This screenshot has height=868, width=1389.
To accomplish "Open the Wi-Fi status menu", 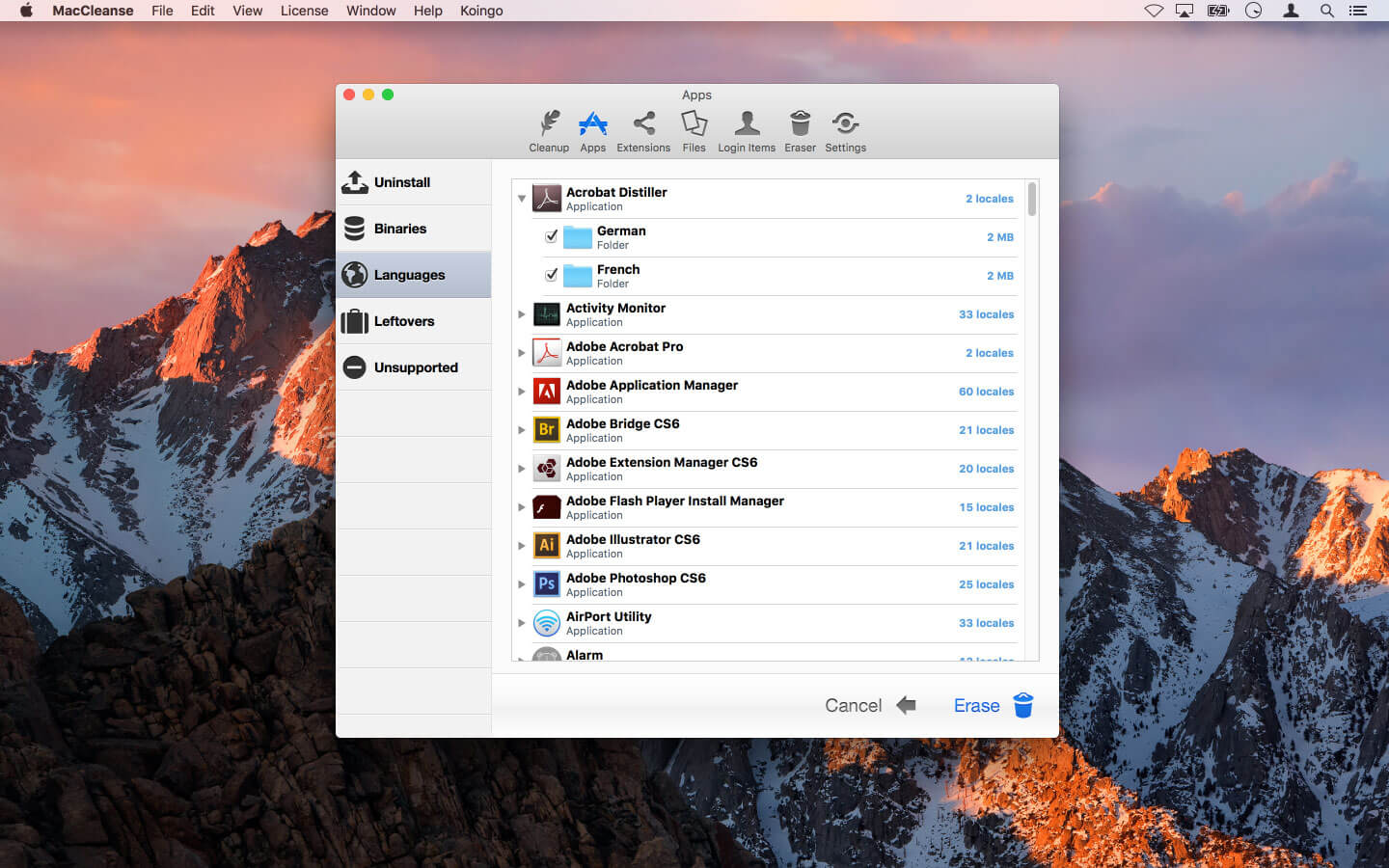I will tap(1154, 11).
